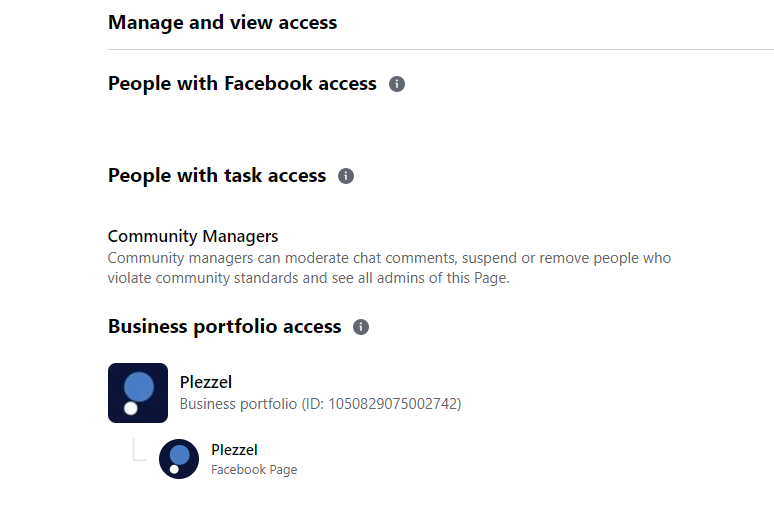Click the round Plezzel Facebook Page avatar
This screenshot has width=774, height=507.
coord(179,459)
